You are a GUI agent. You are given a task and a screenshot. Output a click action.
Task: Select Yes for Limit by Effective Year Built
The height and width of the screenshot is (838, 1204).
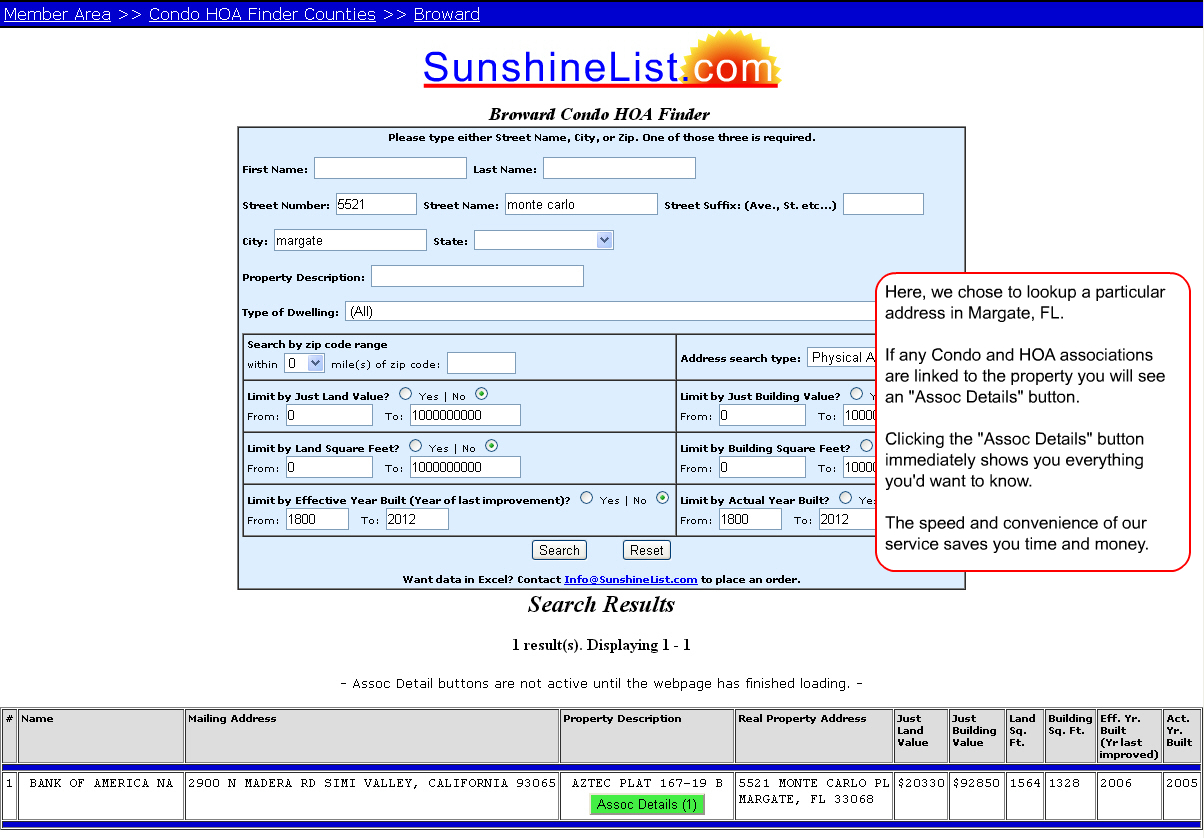(587, 498)
